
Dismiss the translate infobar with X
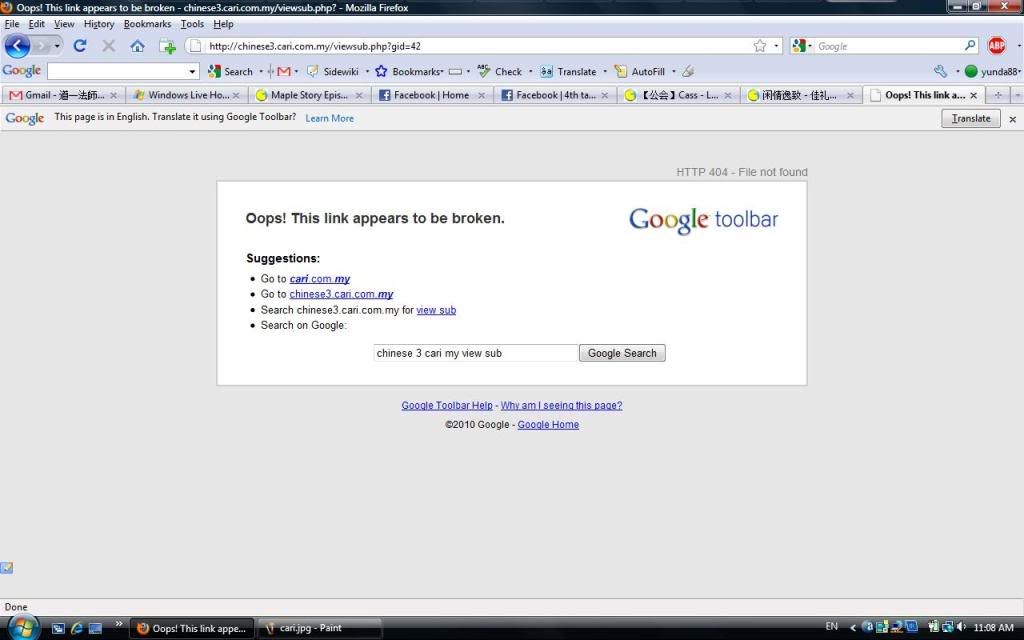point(1012,119)
